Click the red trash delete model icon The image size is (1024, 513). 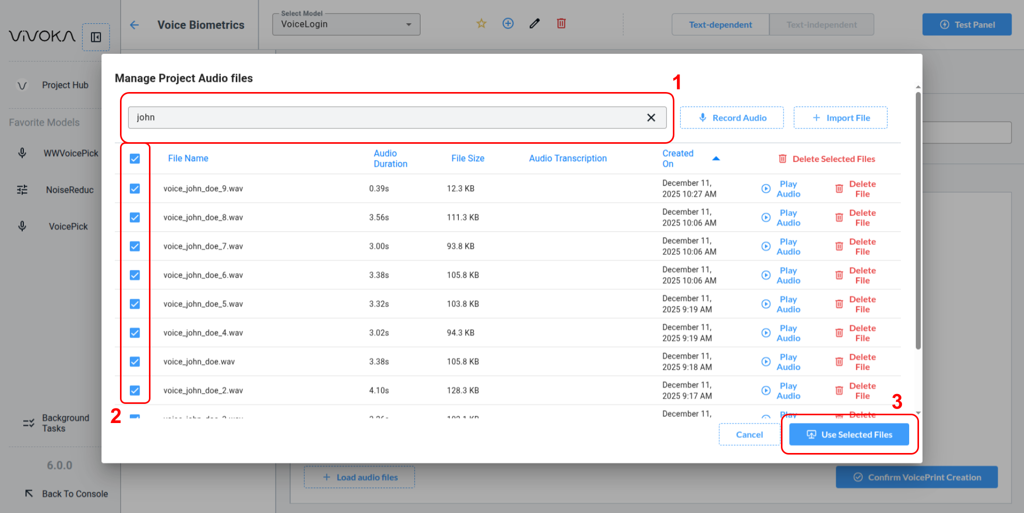(x=561, y=23)
